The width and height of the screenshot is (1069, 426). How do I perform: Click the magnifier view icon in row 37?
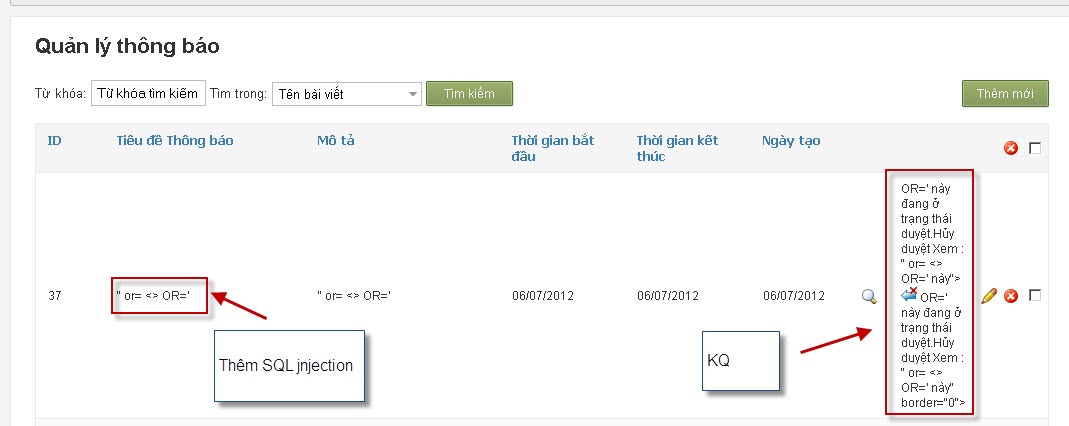tap(869, 296)
